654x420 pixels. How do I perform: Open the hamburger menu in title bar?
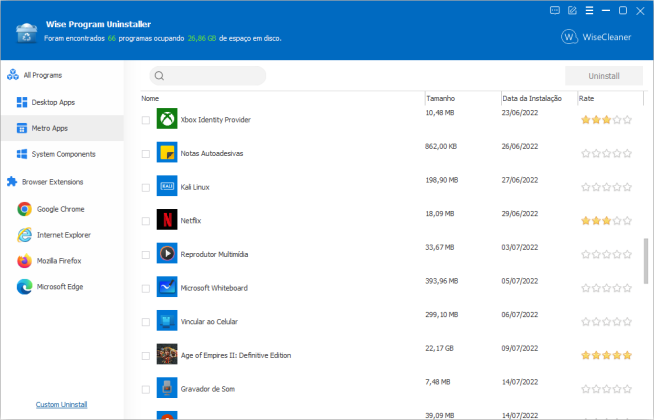[589, 10]
